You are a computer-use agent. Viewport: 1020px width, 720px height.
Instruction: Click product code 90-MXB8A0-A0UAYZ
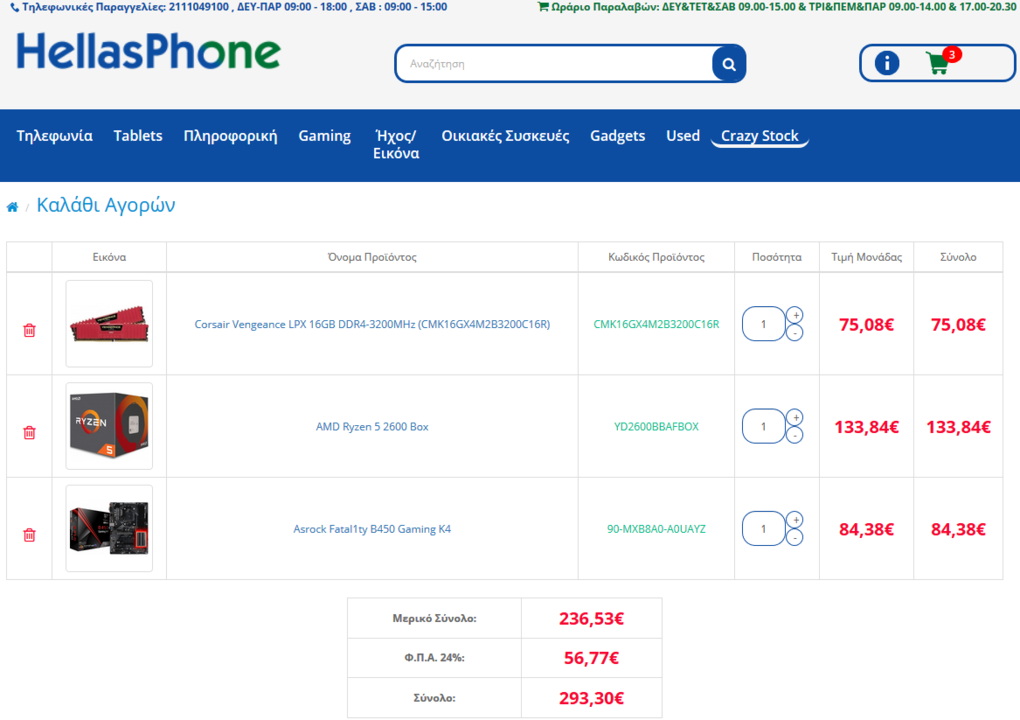pos(656,529)
